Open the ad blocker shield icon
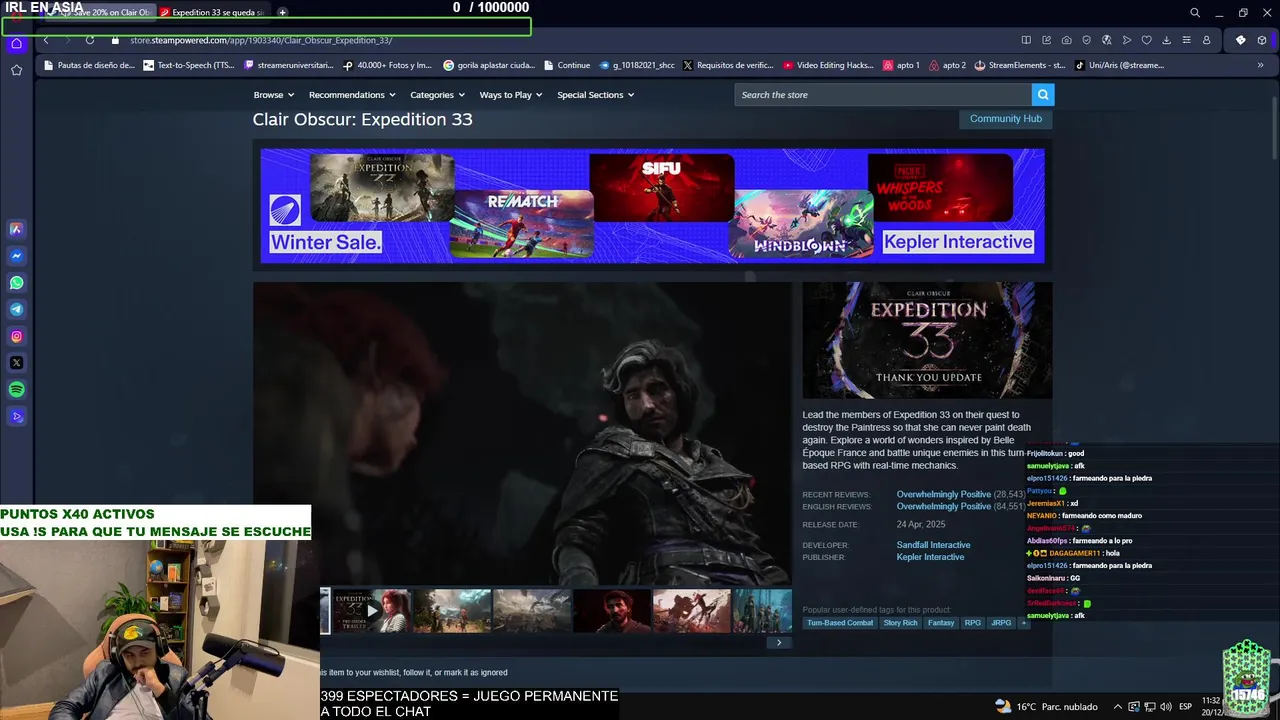The width and height of the screenshot is (1280, 720). pyautogui.click(x=1087, y=40)
